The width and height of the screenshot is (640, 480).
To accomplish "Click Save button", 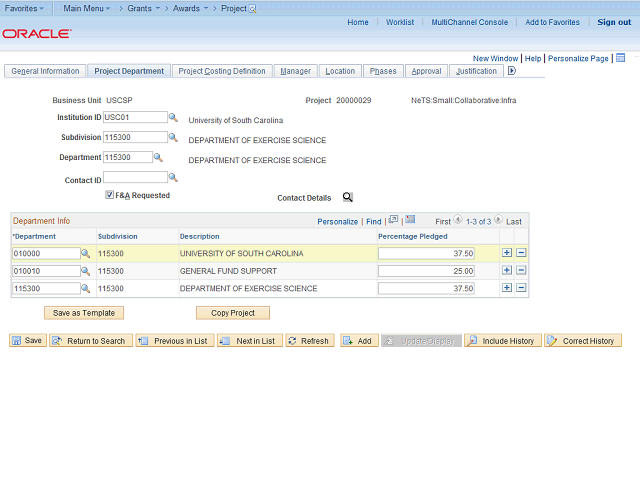I will point(28,340).
